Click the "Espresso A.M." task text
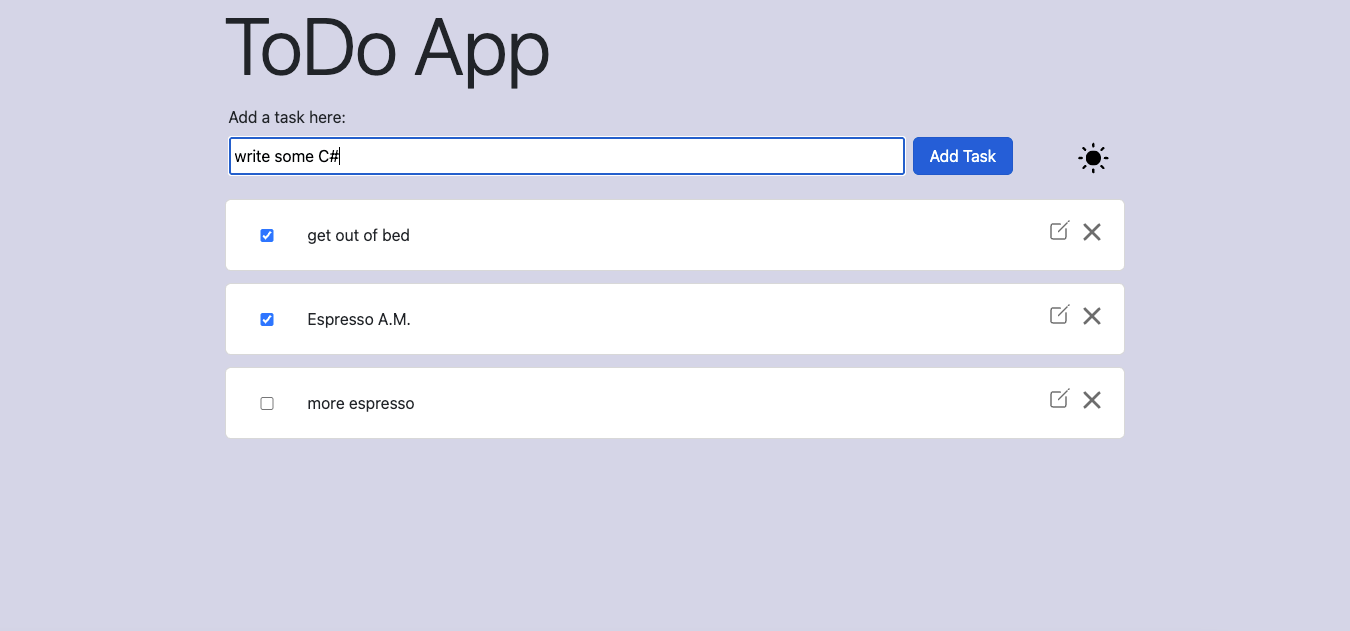 point(359,319)
